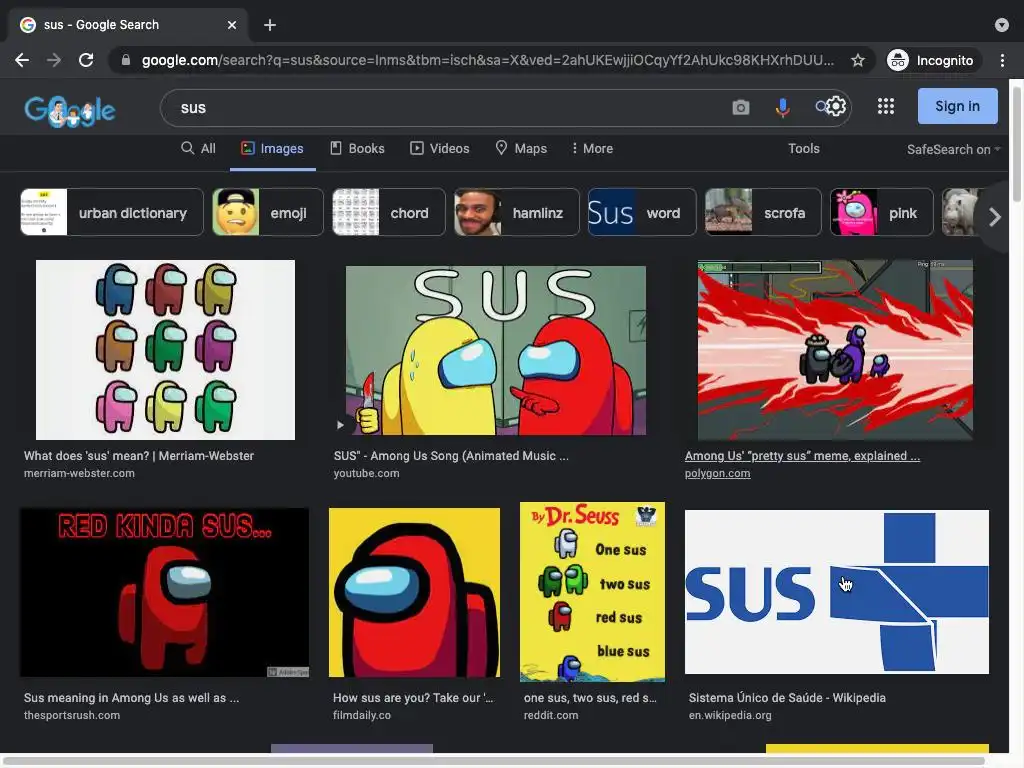The width and height of the screenshot is (1024, 768).
Task: Open the Among Us 'pretty sus' meme link
Action: coord(802,456)
